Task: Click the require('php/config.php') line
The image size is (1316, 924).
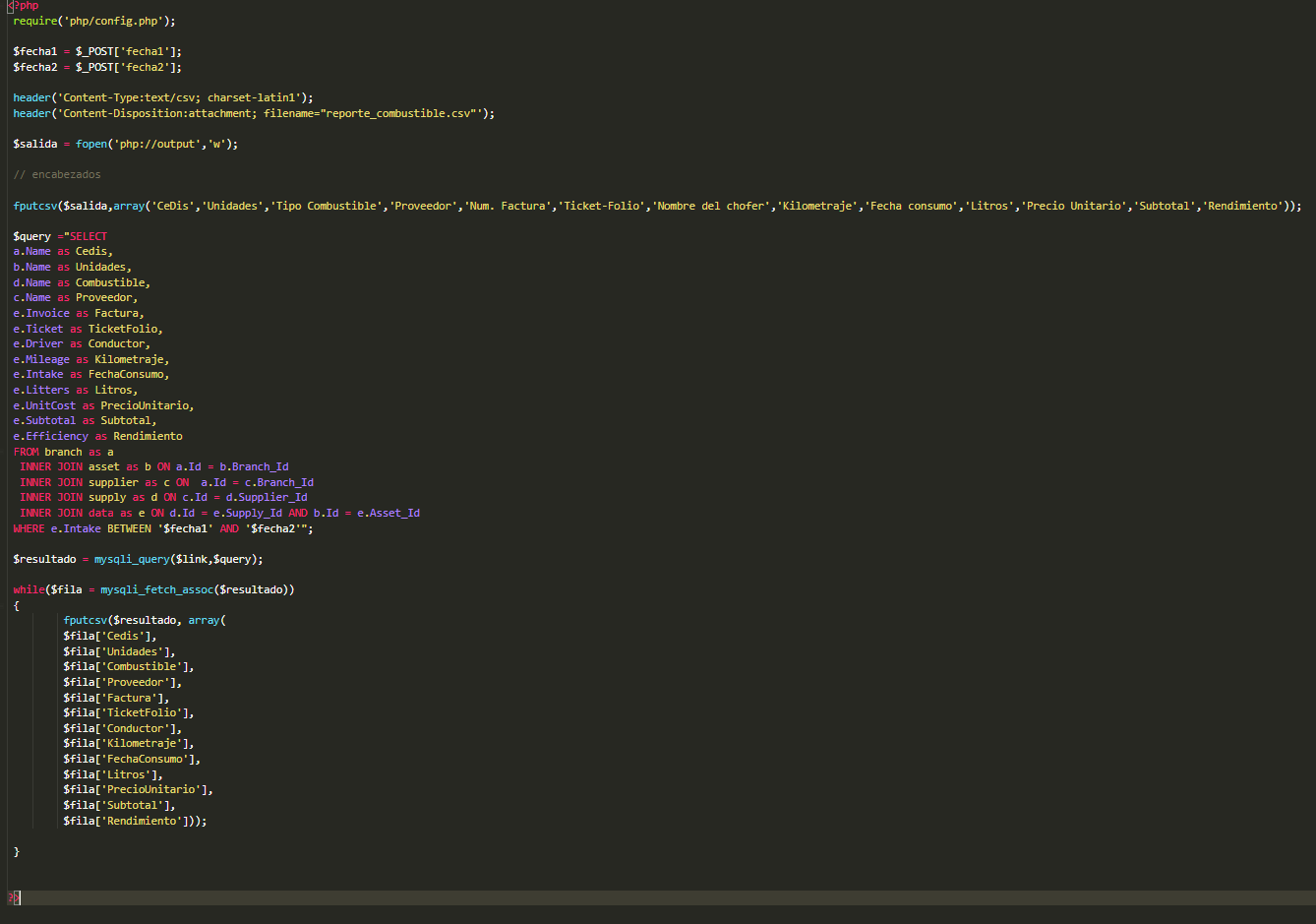Action: click(94, 21)
